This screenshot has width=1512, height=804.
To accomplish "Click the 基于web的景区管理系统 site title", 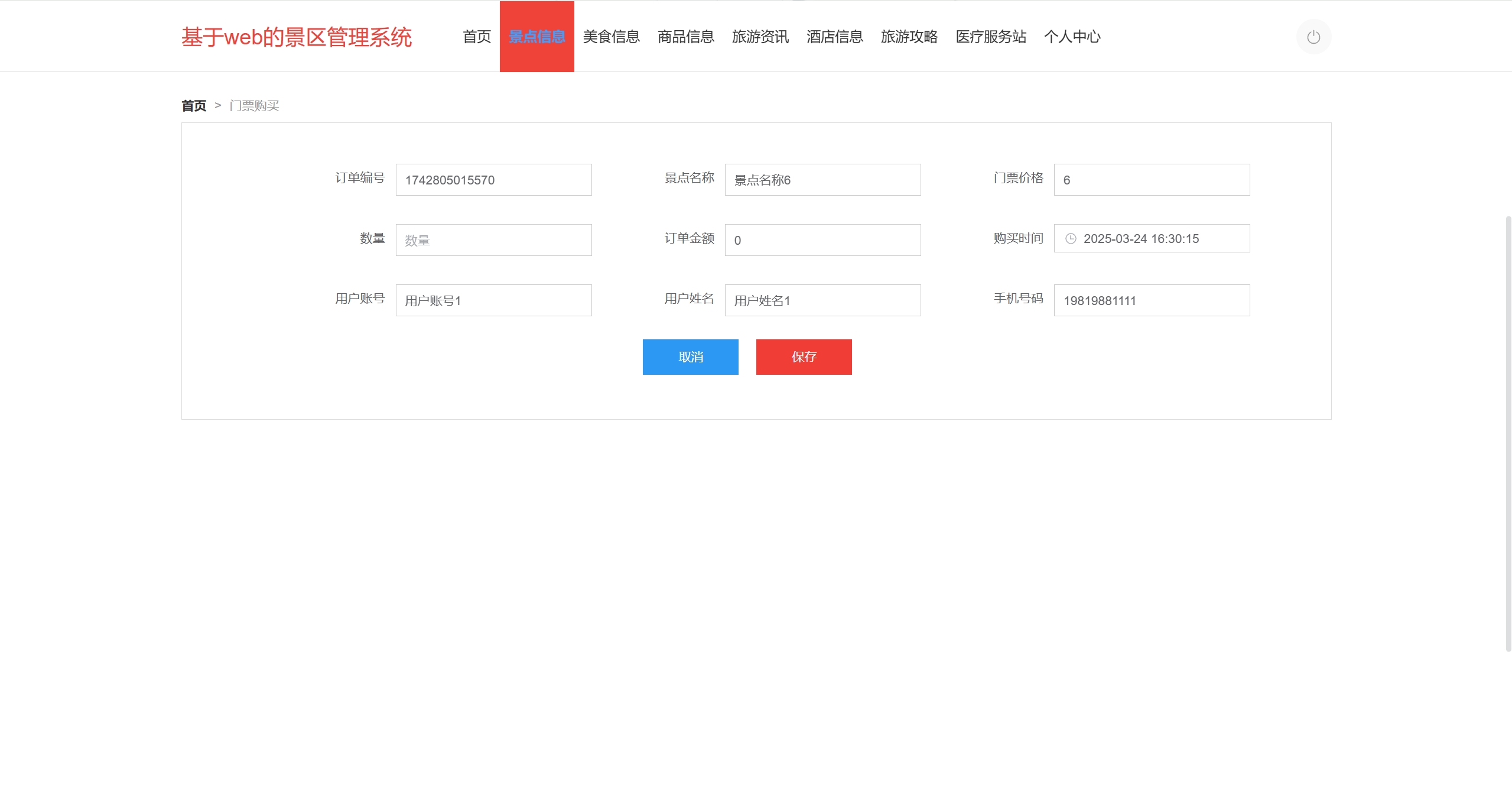I will [x=296, y=37].
